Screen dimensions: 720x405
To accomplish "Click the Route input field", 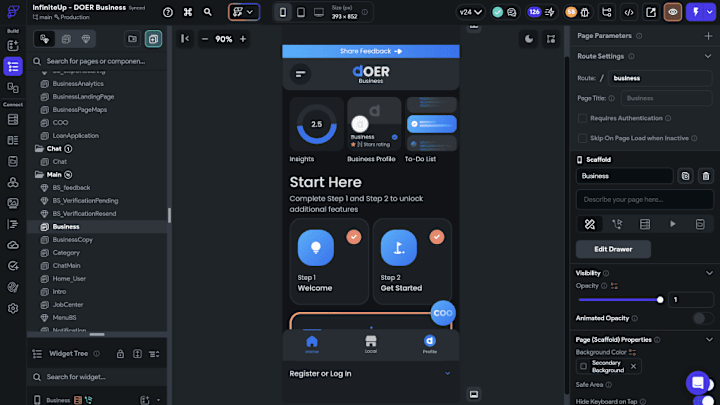I will (x=660, y=78).
